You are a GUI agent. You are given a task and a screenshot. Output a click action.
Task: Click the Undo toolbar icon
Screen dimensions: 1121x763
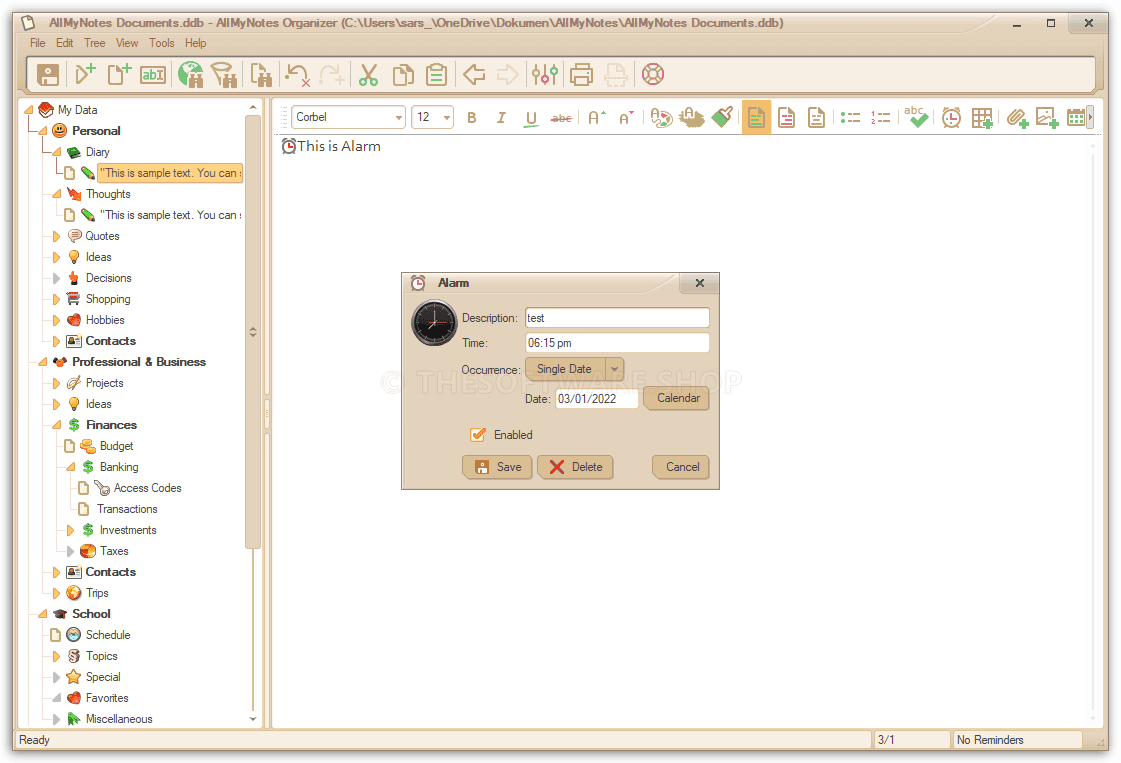coord(297,74)
